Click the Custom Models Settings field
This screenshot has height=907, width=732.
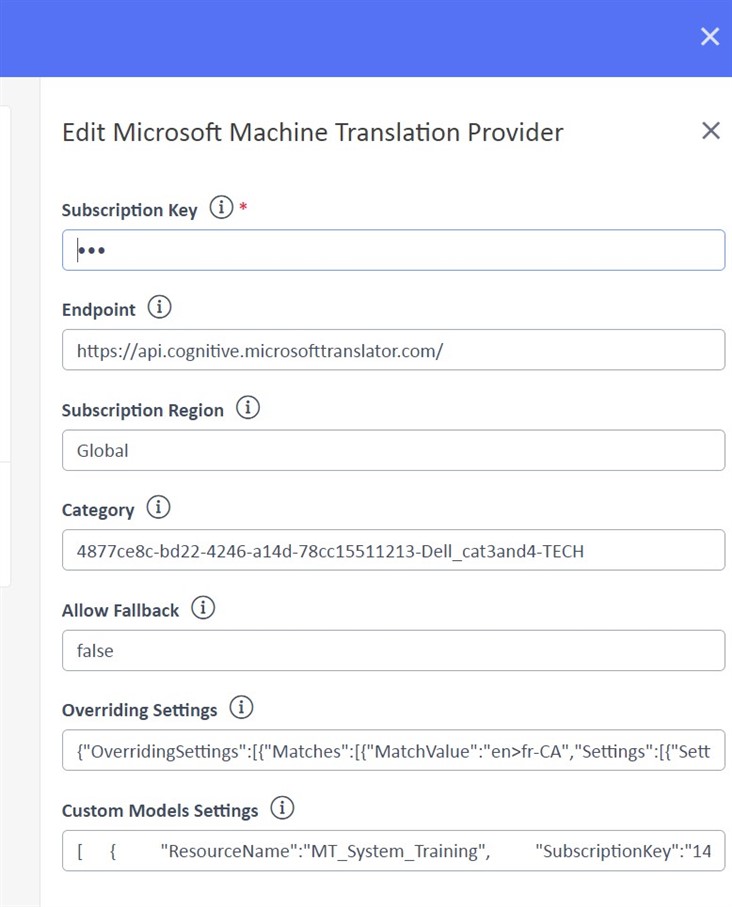(x=393, y=850)
